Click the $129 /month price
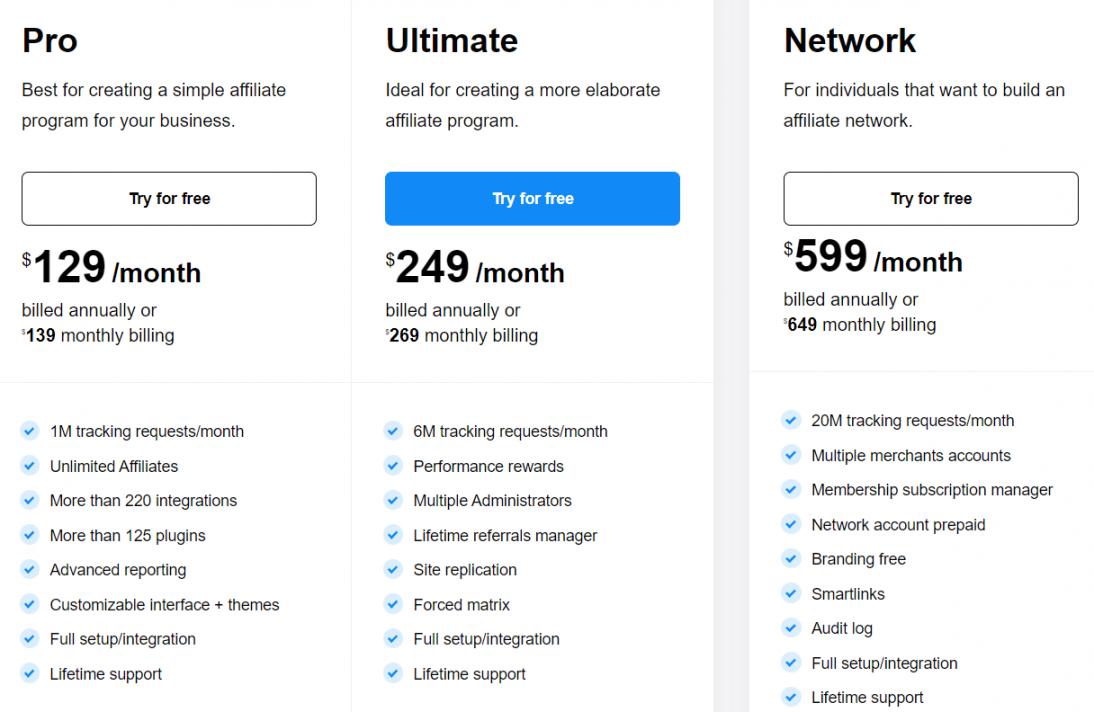The width and height of the screenshot is (1094, 712). 111,268
